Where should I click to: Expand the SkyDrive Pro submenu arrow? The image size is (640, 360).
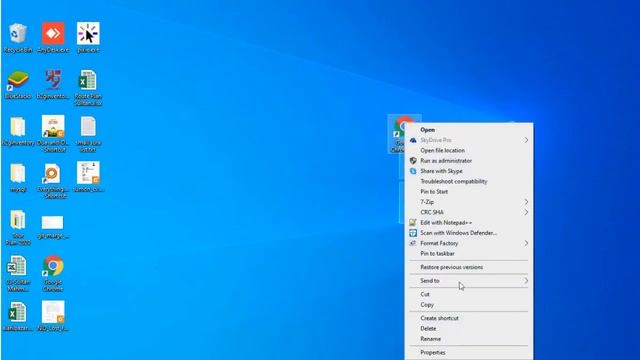click(x=526, y=140)
